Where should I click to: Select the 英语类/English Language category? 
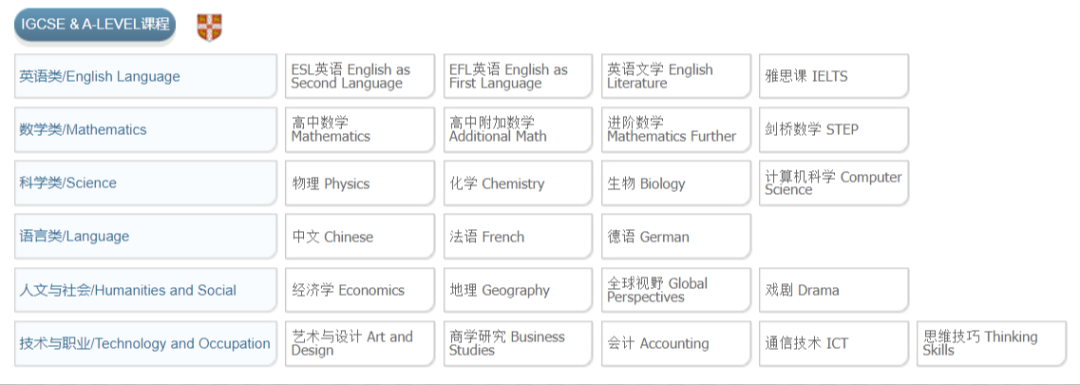(x=145, y=76)
